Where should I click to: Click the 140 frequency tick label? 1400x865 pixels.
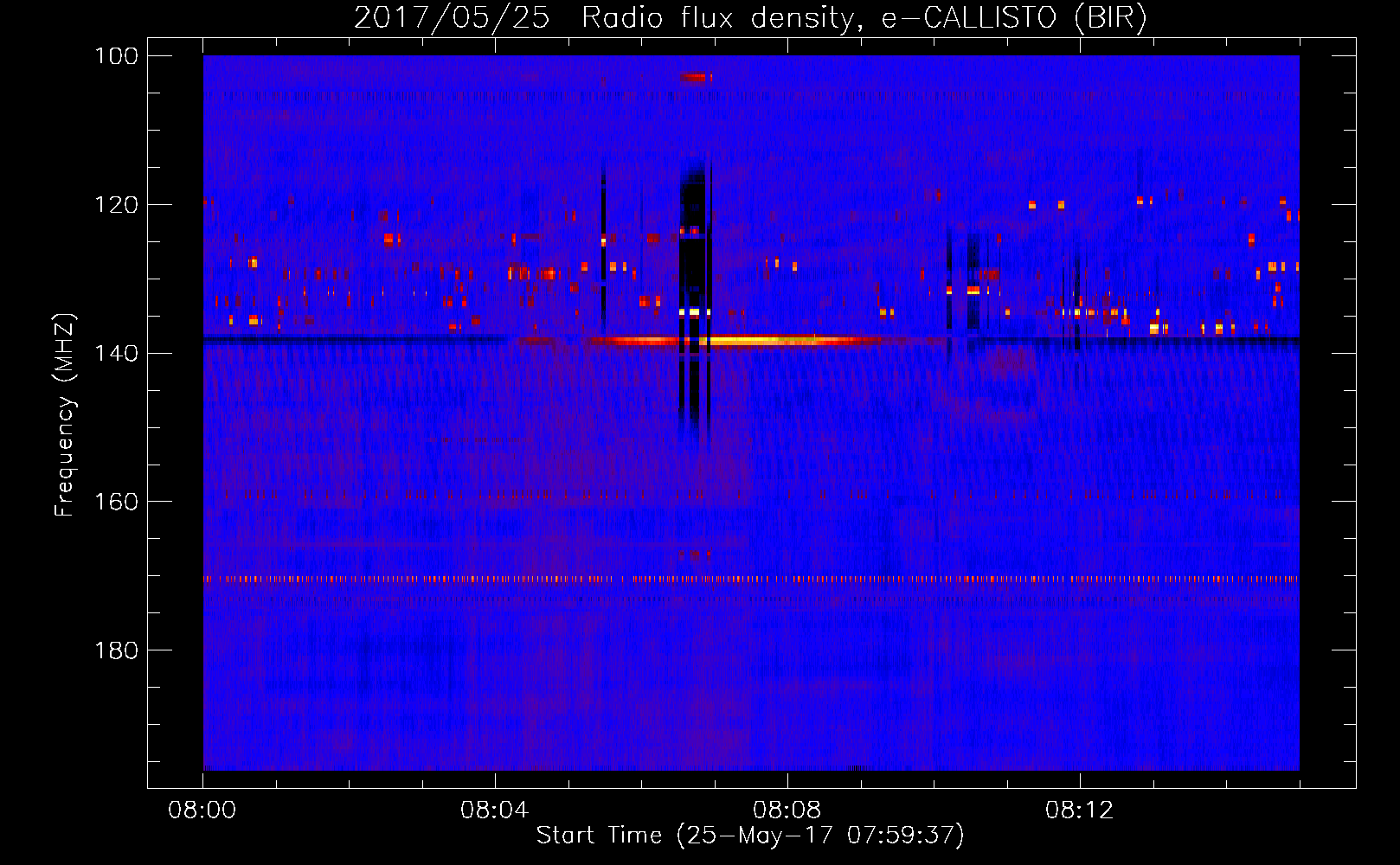pyautogui.click(x=117, y=353)
